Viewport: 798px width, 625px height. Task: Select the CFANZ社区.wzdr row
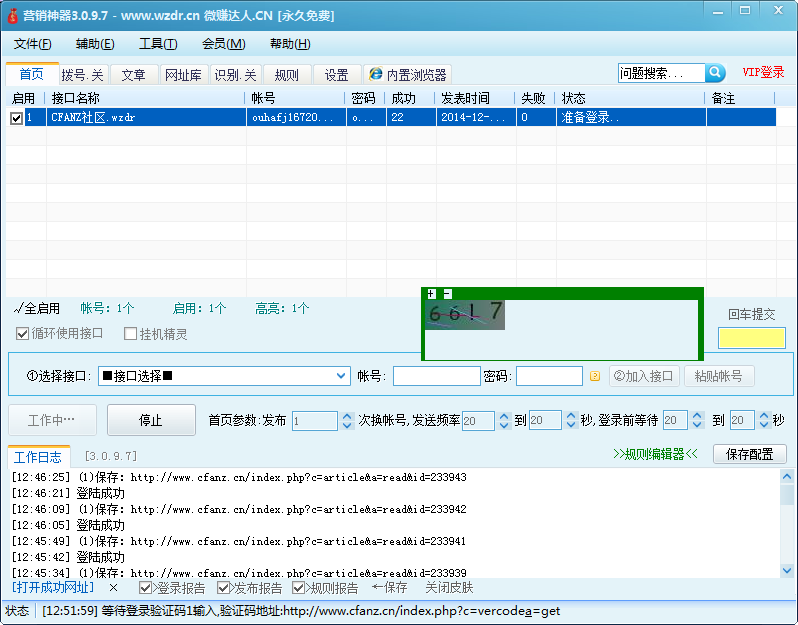391,118
